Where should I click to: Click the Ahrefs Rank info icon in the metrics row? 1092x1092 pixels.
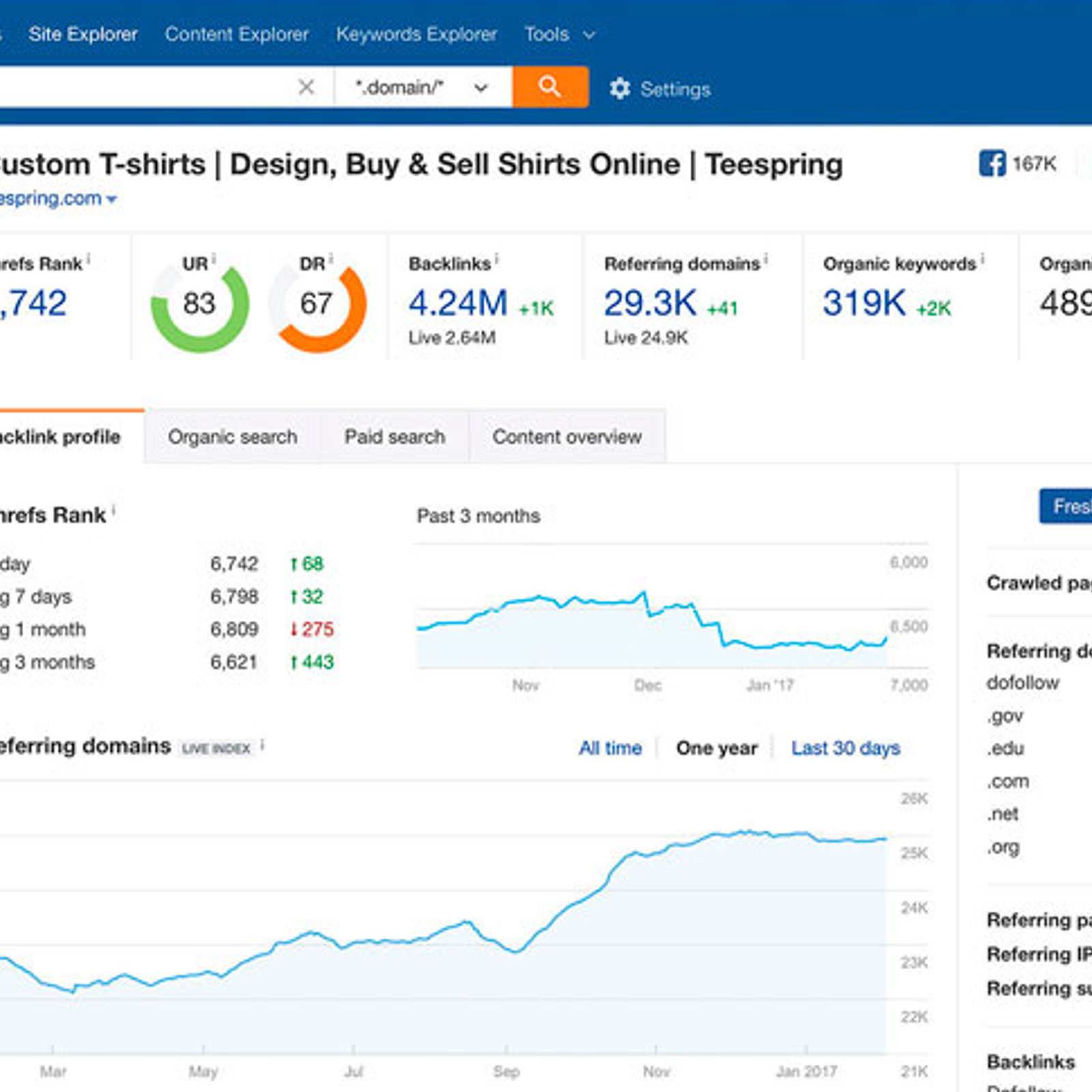coord(88,259)
